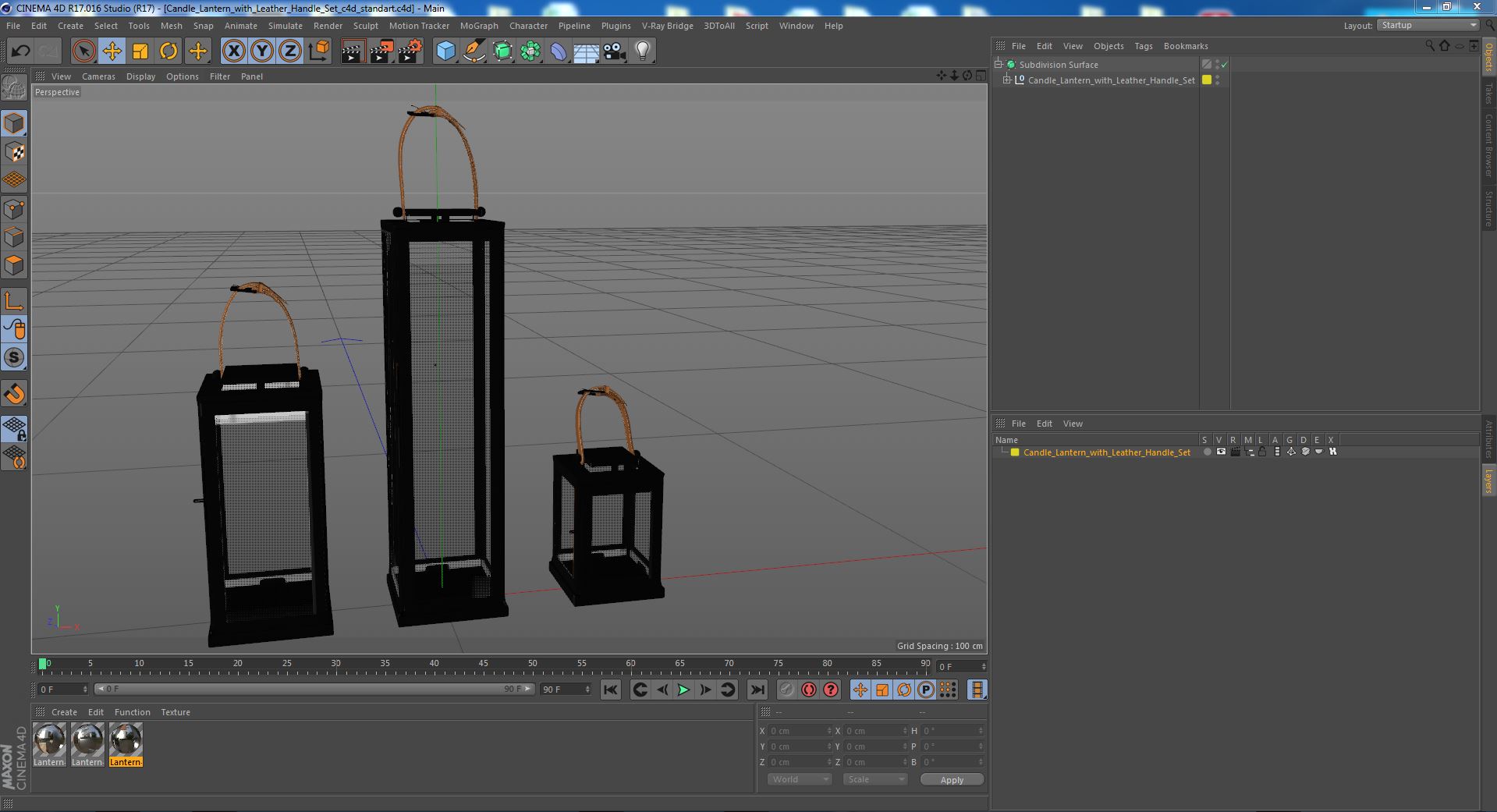Open the Simulate menu
Screen dimensions: 1497x812
tap(286, 26)
